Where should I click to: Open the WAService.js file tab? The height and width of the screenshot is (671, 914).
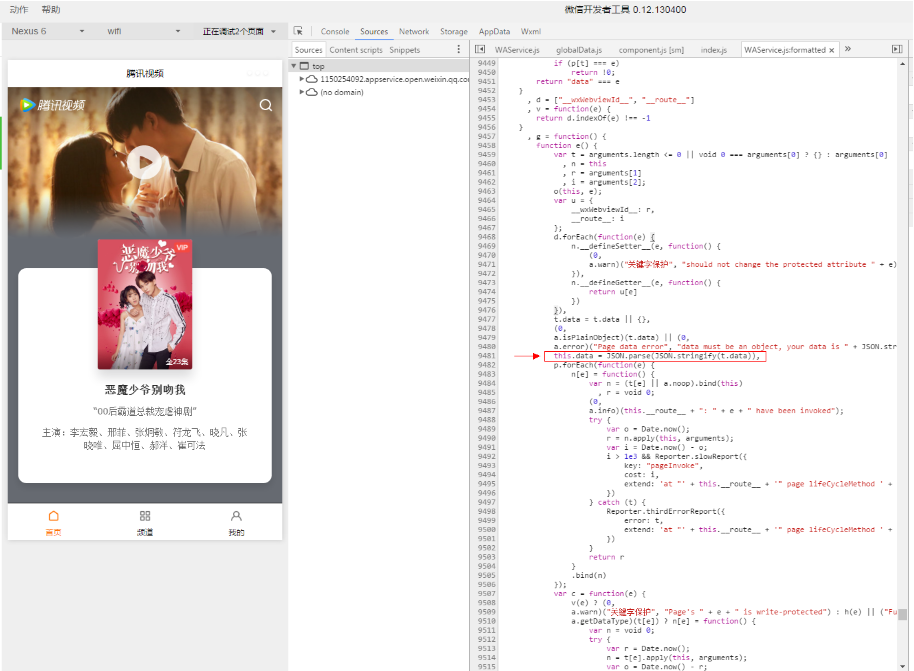point(517,50)
